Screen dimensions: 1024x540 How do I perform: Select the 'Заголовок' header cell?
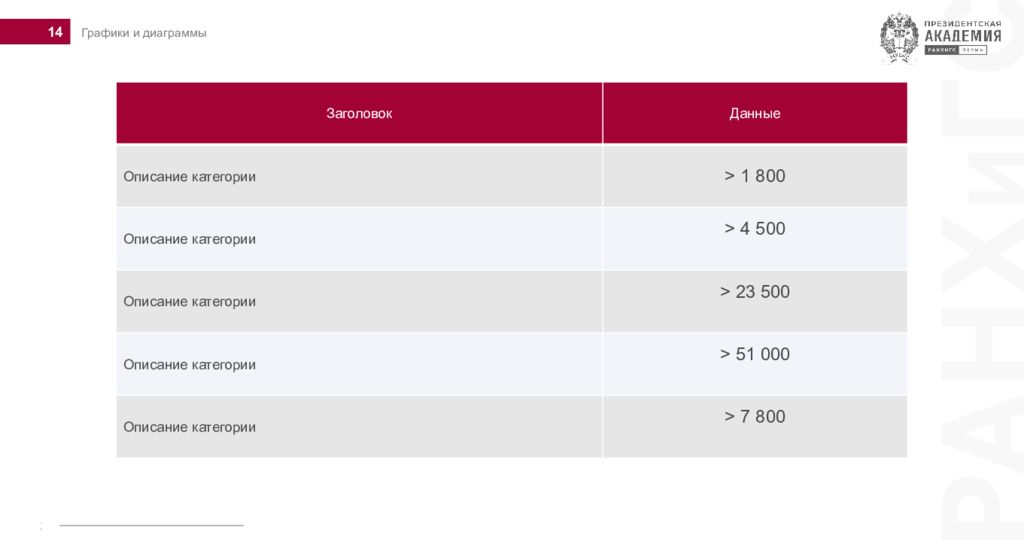pos(359,113)
